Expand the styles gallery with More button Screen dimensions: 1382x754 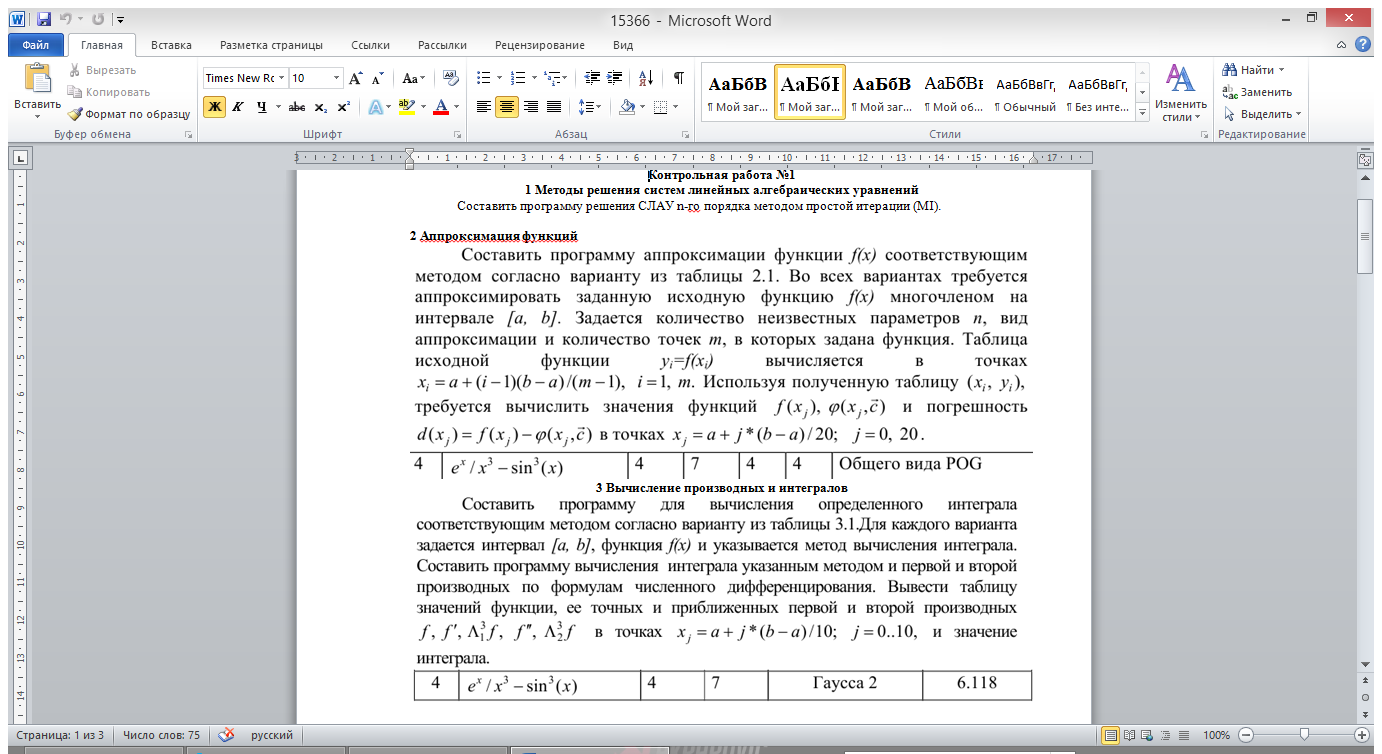coord(1142,114)
